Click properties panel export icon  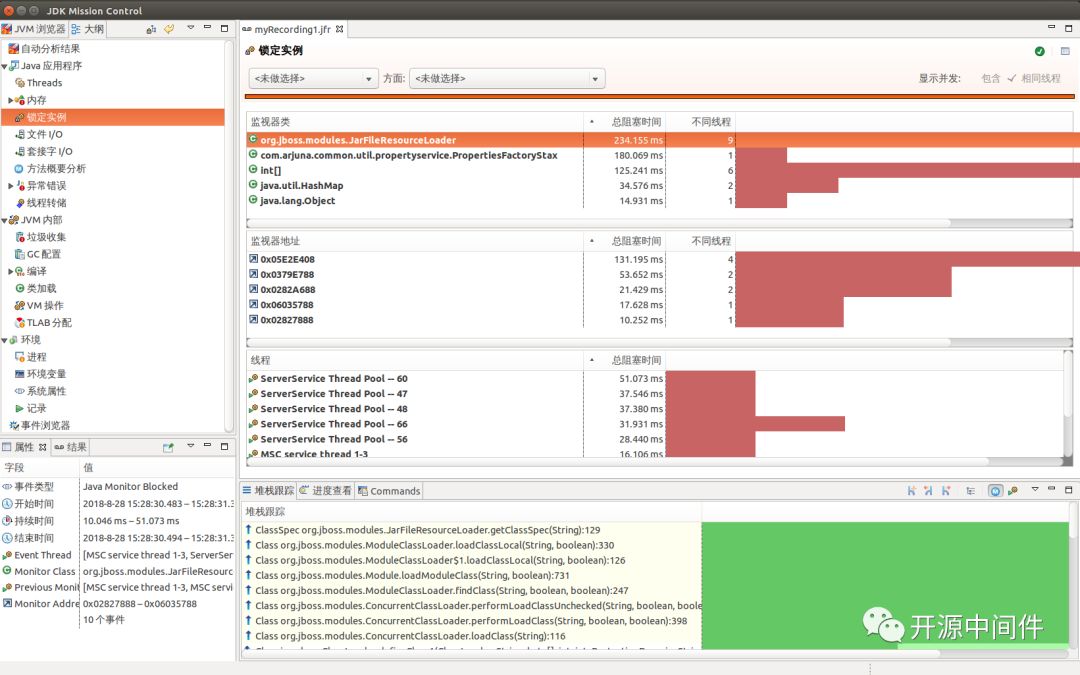168,447
